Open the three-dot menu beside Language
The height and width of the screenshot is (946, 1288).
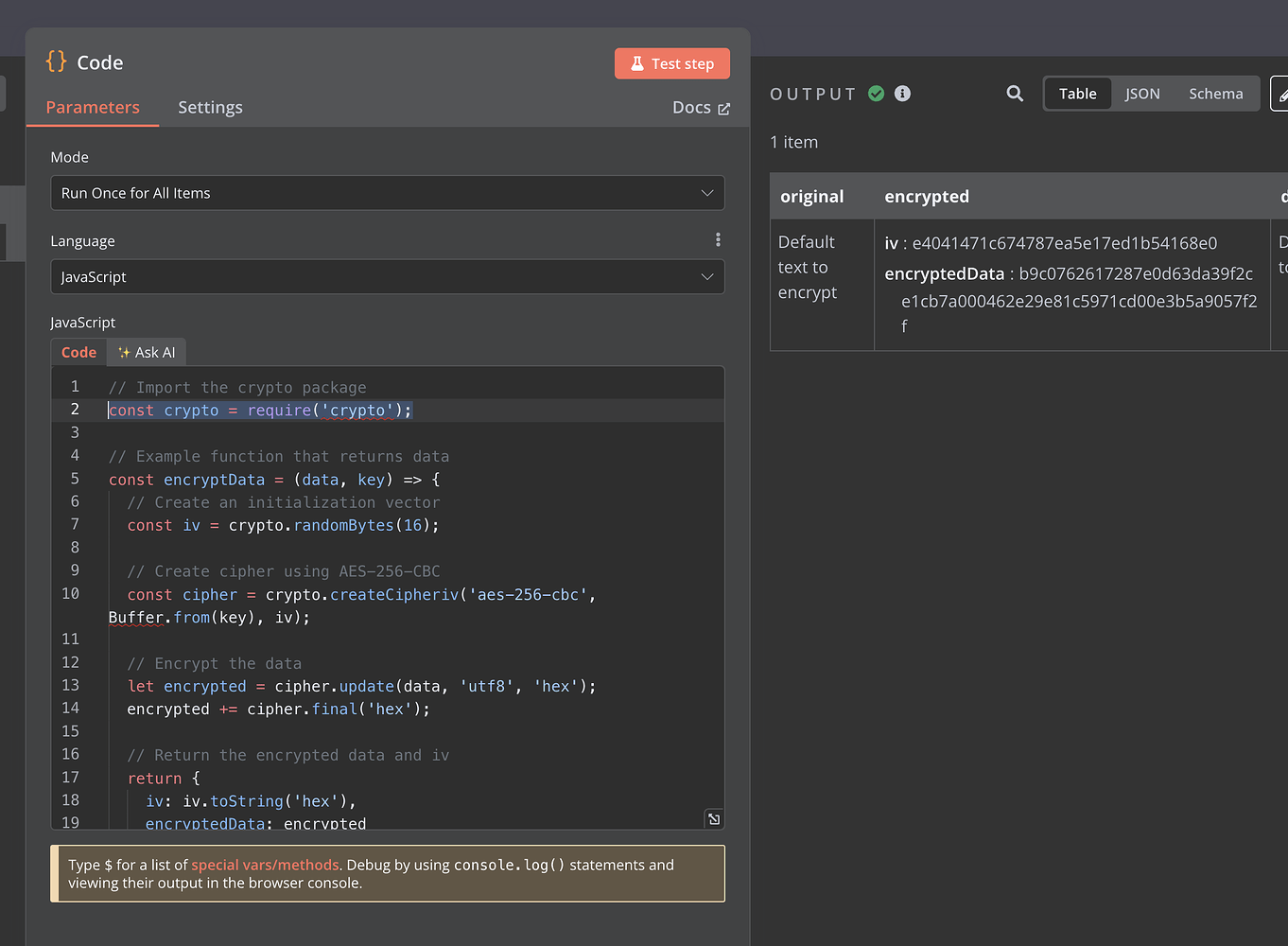tap(718, 239)
